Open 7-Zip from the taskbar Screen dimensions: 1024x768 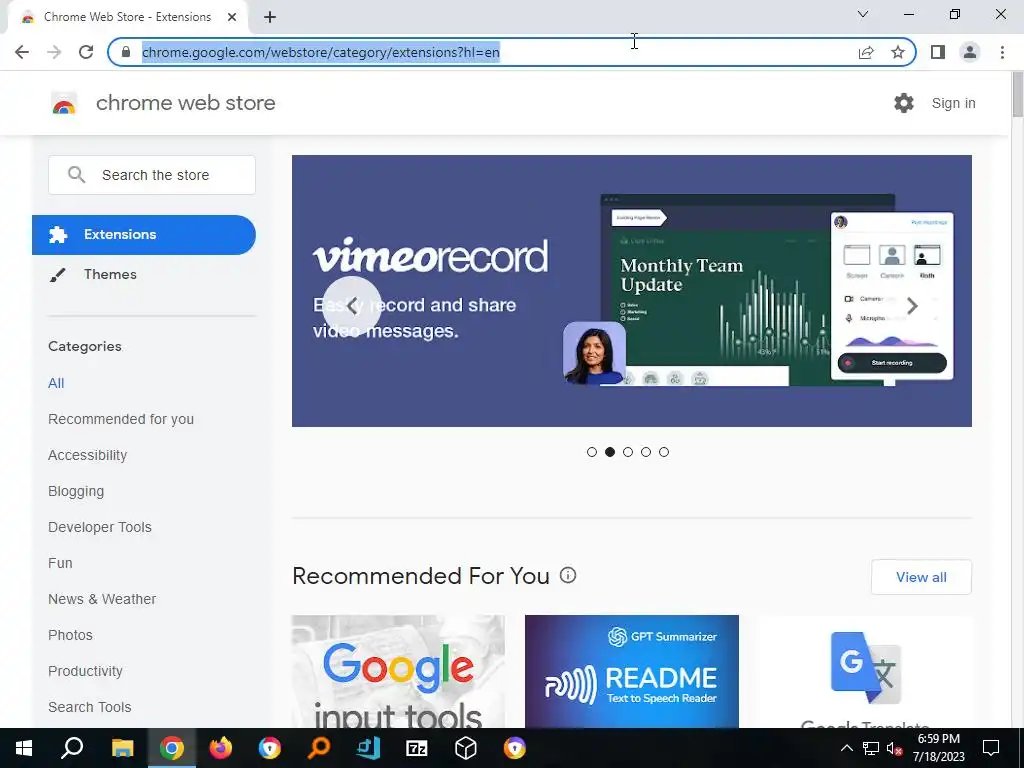[417, 748]
